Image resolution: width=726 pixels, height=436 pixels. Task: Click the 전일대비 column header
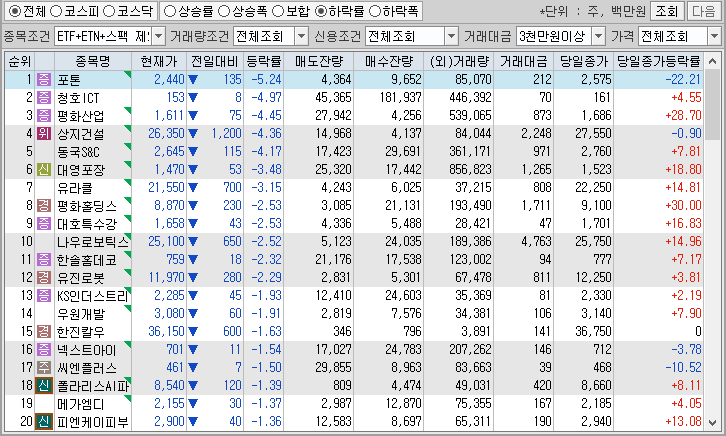click(215, 61)
